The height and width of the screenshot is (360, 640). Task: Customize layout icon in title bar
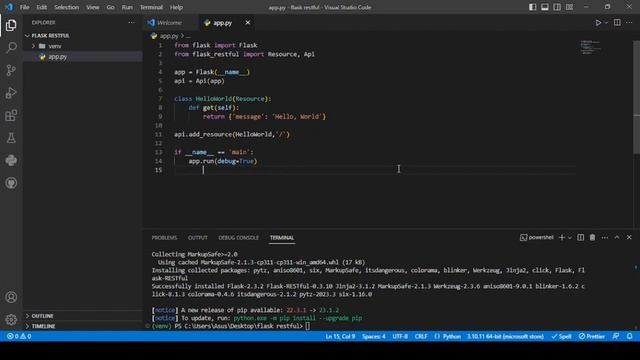[569, 7]
